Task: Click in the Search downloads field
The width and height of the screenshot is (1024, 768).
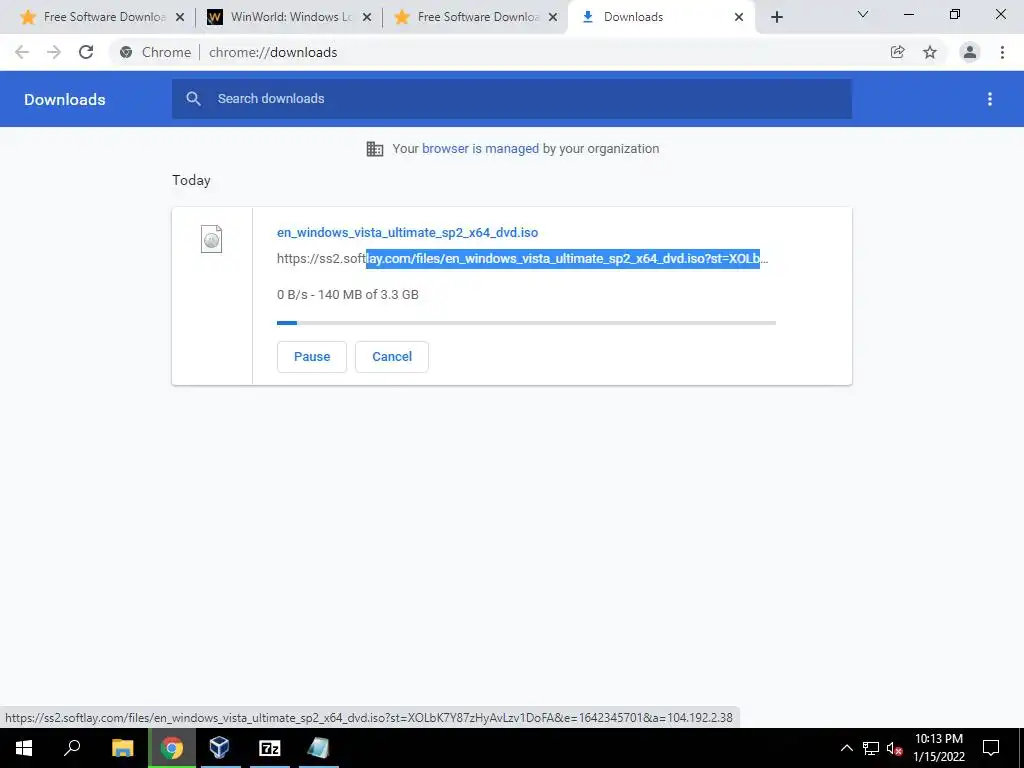Action: tap(512, 99)
